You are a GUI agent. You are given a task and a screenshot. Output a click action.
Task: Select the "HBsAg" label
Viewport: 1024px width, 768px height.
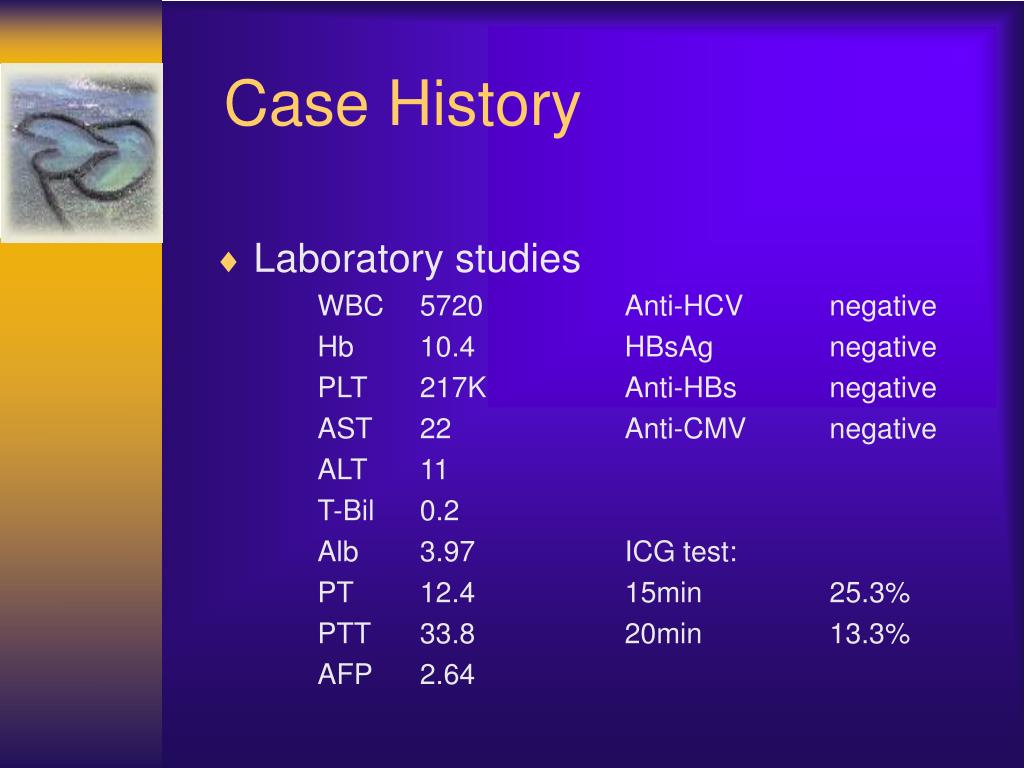pos(669,347)
